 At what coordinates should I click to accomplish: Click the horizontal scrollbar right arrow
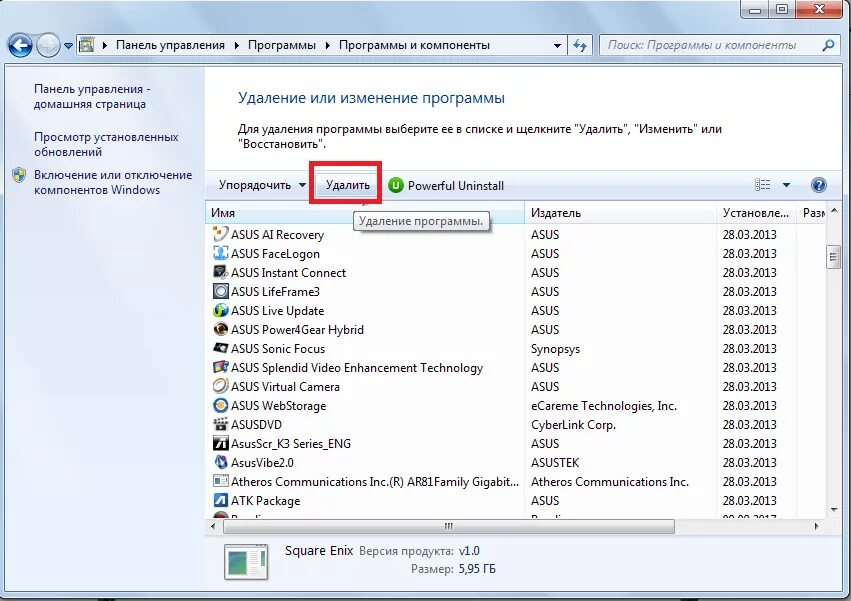coord(816,526)
